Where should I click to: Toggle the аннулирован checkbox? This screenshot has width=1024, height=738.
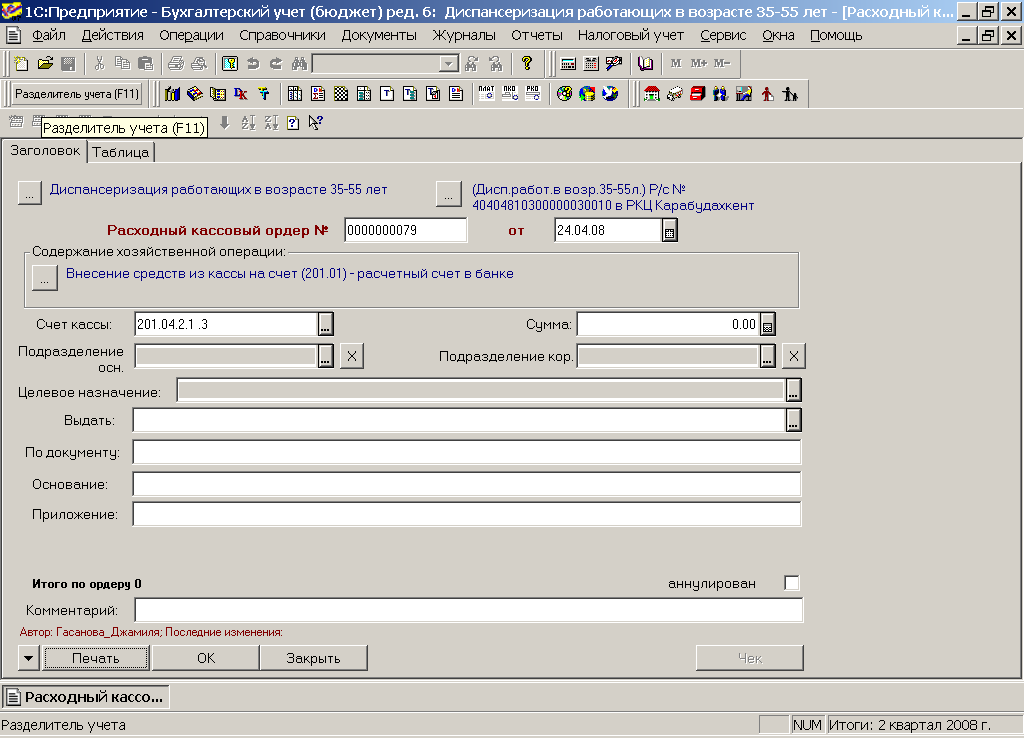[792, 583]
